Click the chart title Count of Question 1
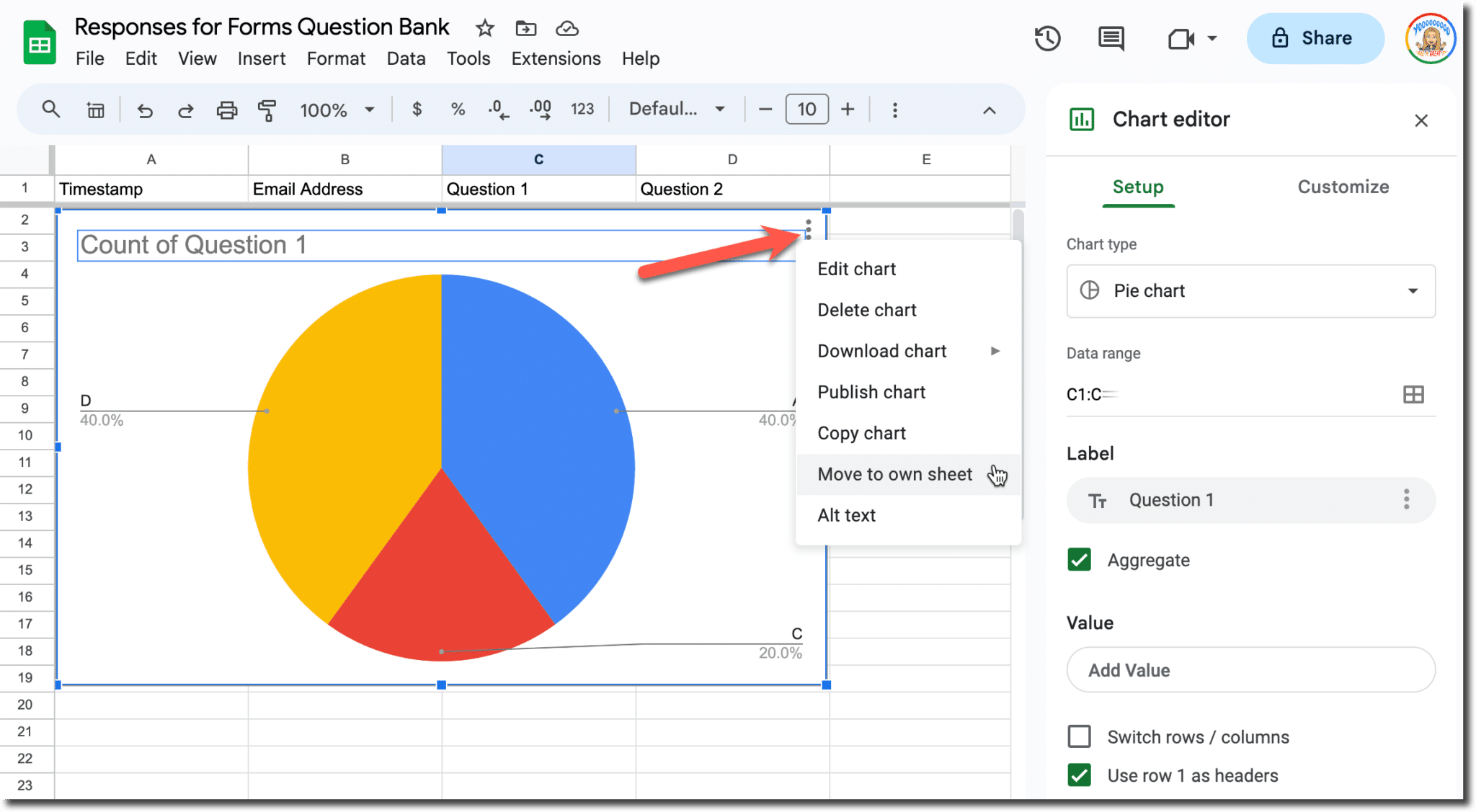Screen dimensions: 1476x812 point(193,245)
